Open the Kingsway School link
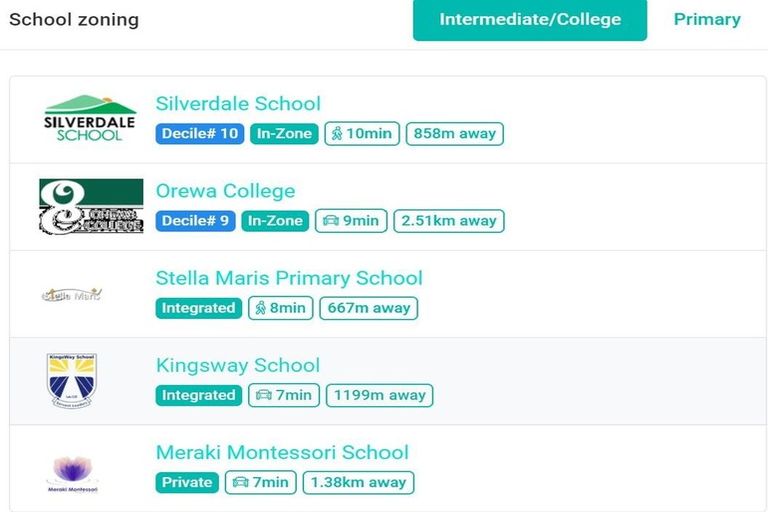768x512 pixels. [x=238, y=365]
